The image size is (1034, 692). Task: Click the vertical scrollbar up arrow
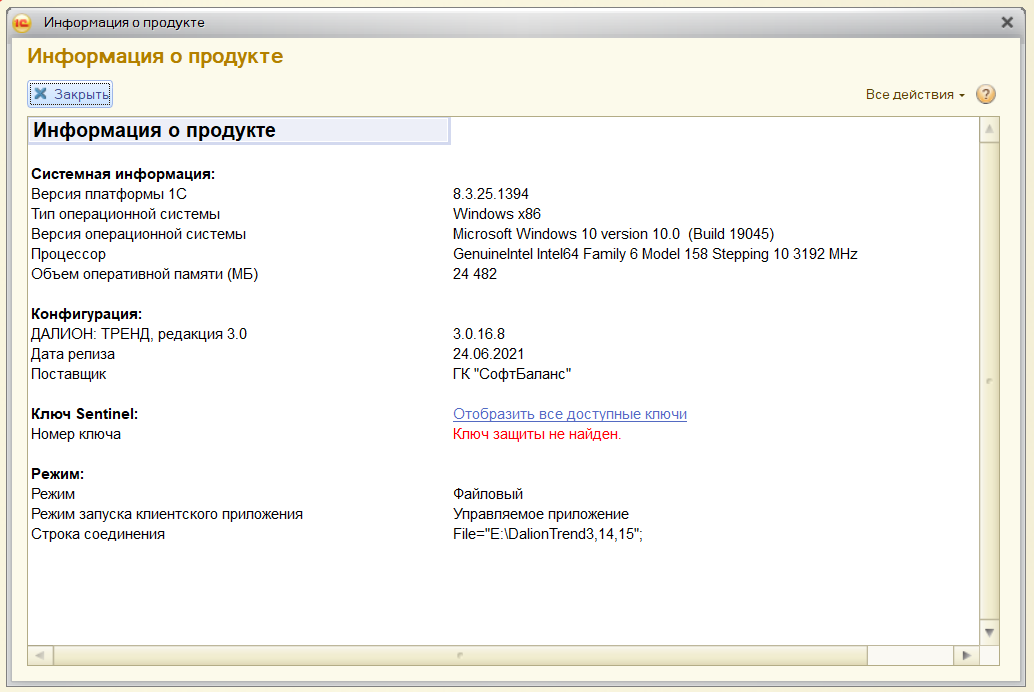989,129
